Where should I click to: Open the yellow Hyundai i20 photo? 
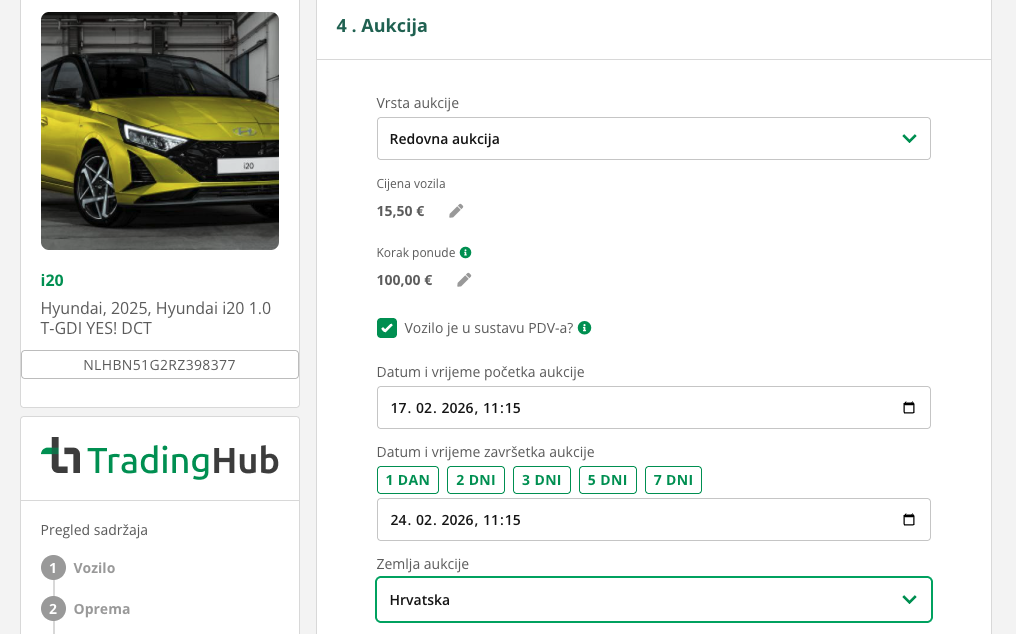click(x=160, y=131)
